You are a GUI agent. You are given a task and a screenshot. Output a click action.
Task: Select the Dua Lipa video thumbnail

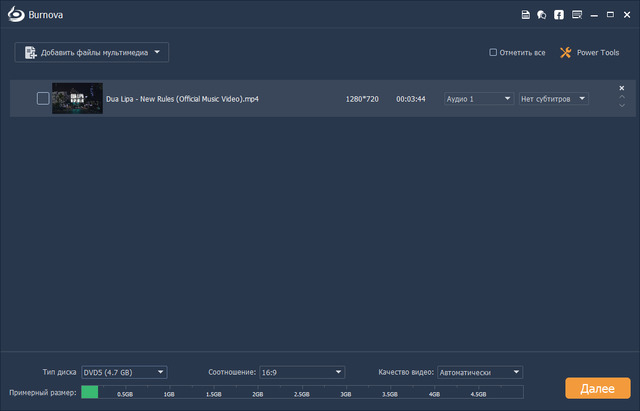[x=77, y=98]
